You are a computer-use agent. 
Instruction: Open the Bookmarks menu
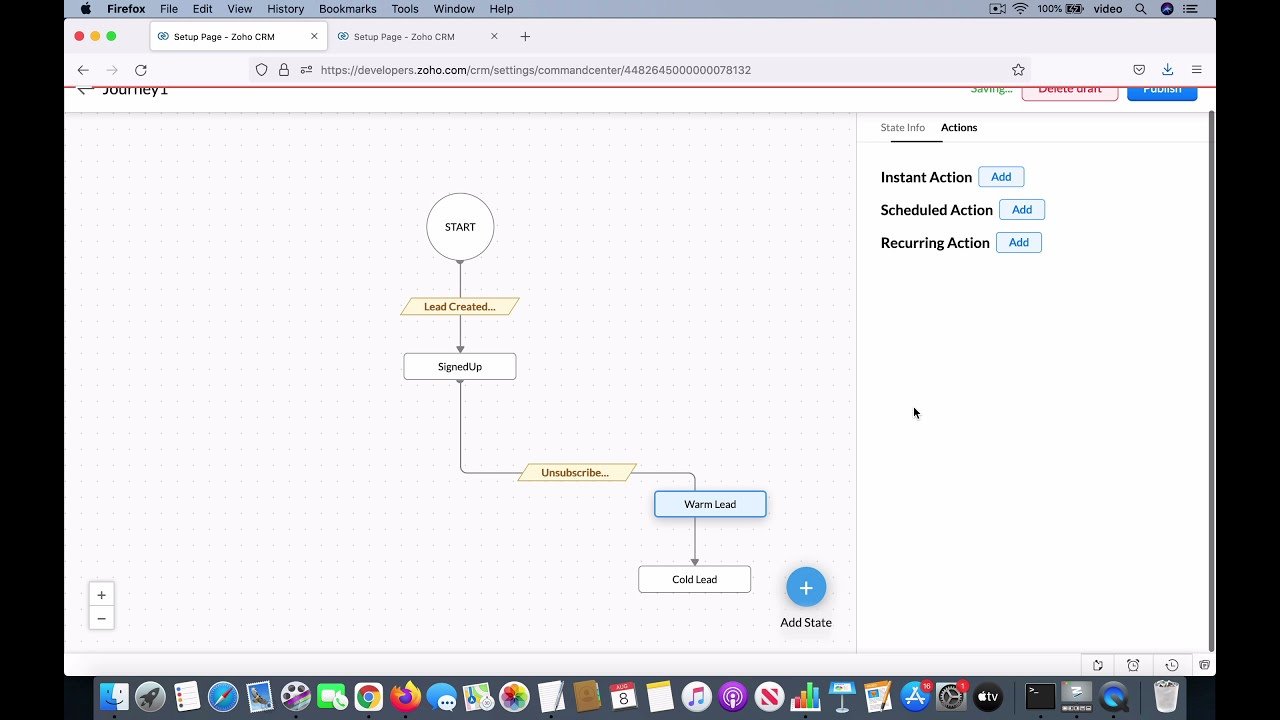tap(347, 9)
